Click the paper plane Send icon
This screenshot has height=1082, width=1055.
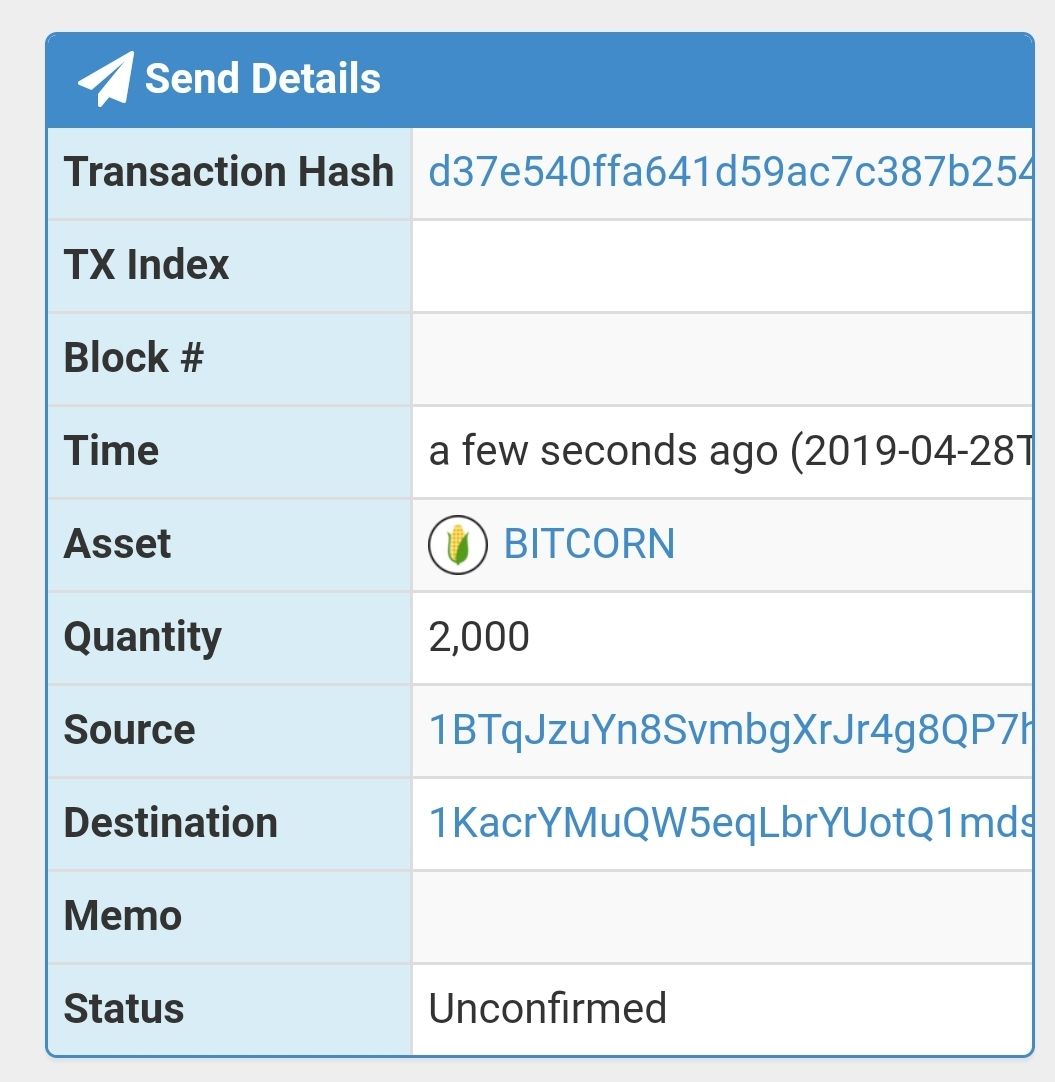coord(106,79)
